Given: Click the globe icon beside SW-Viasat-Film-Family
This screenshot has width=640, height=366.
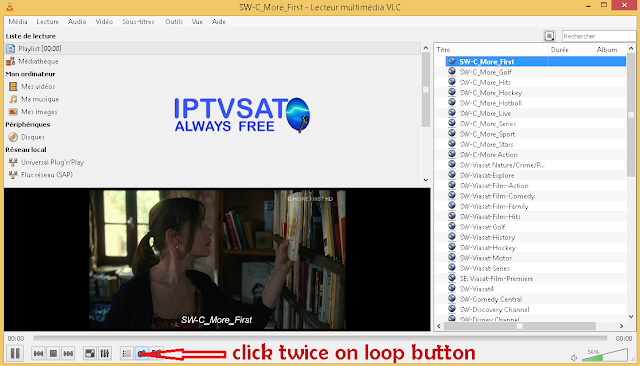Looking at the screenshot, I should [451, 206].
